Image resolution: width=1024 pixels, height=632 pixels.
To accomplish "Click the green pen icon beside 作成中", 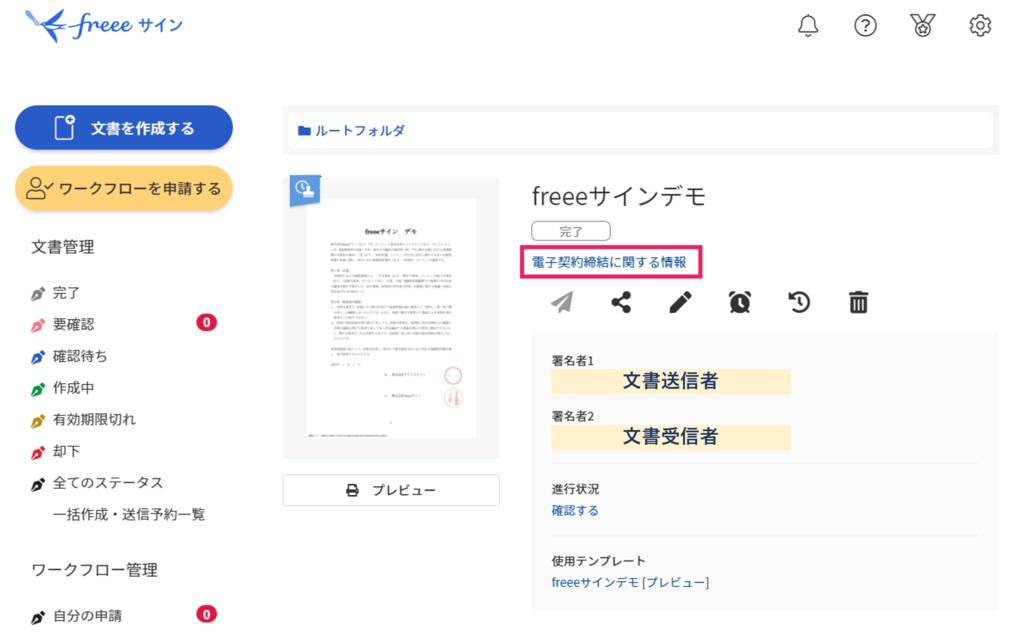I will [x=38, y=389].
